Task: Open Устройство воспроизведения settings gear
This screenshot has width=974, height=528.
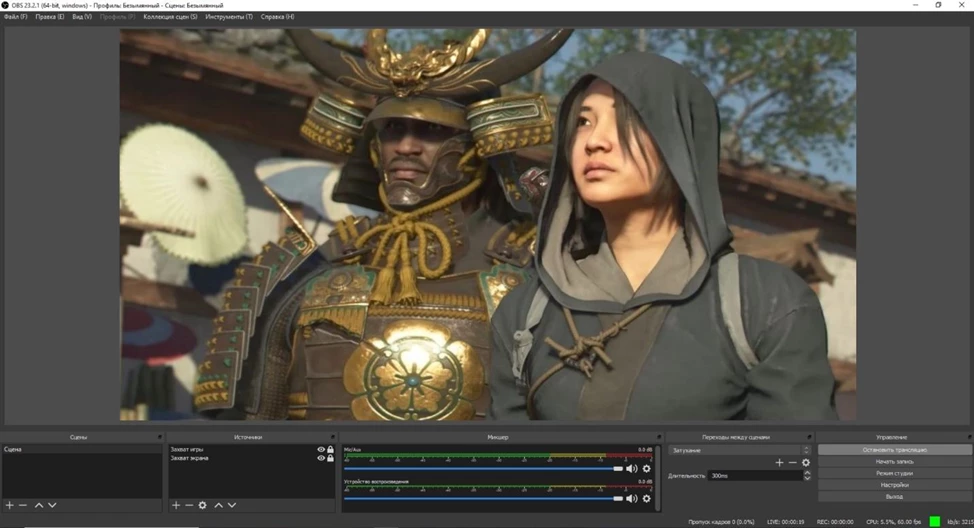Action: (x=647, y=498)
